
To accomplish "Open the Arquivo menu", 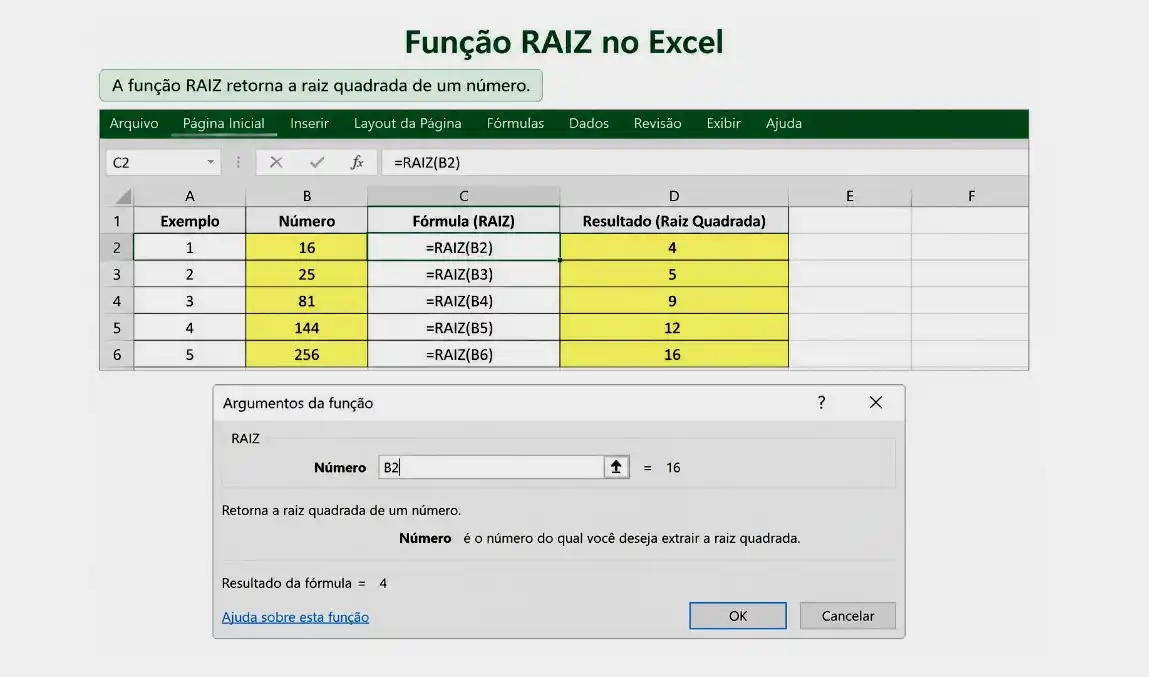I will pos(133,123).
